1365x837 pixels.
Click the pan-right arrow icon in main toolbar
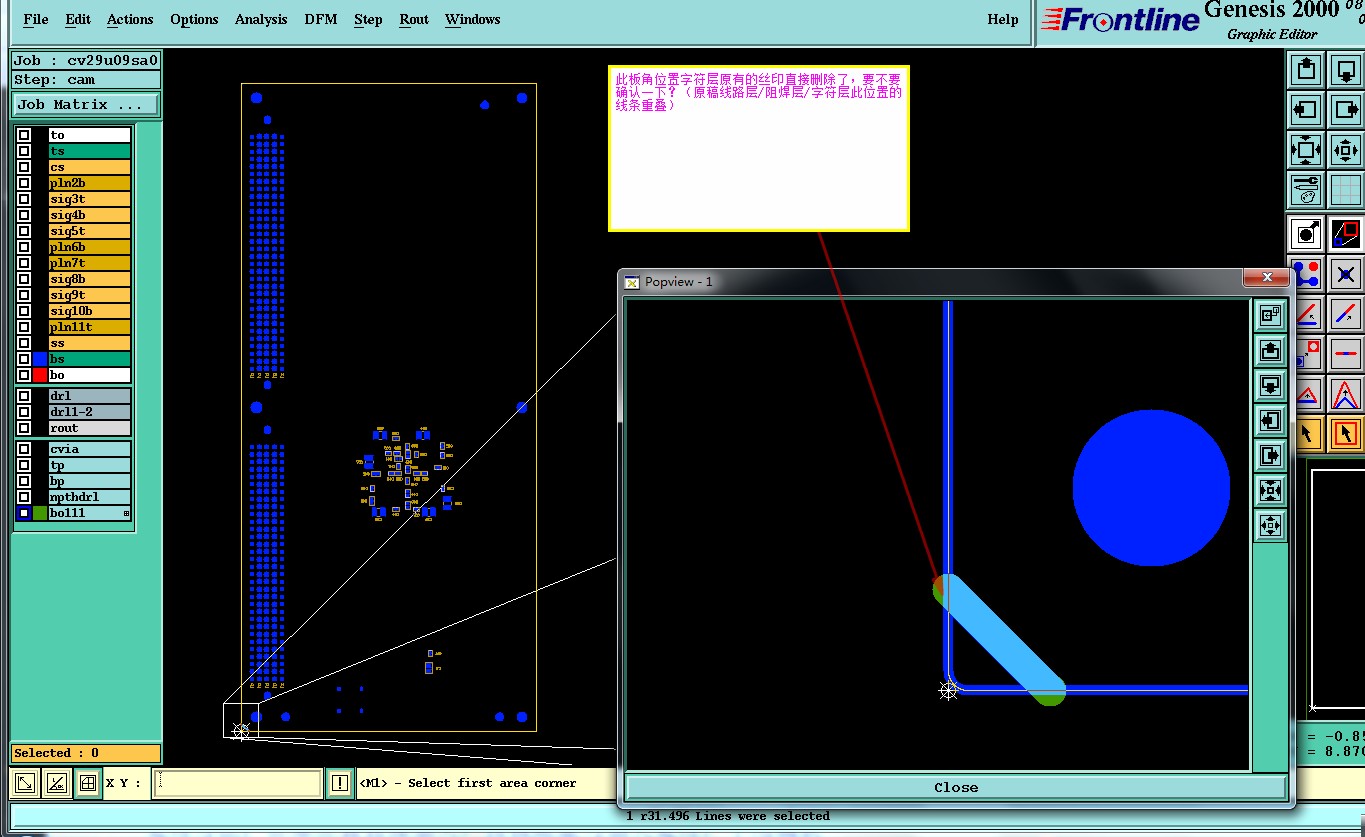pos(1346,110)
